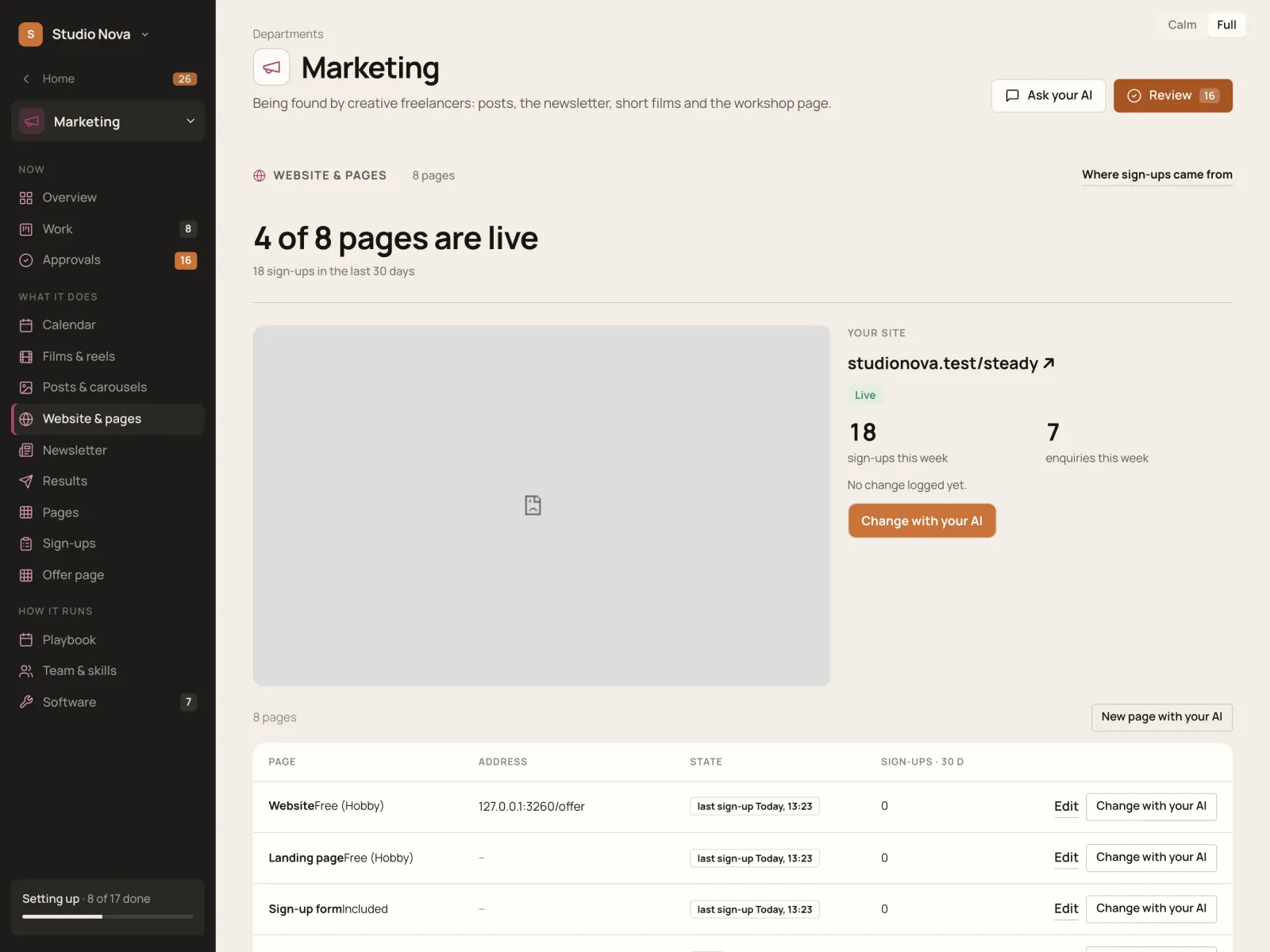This screenshot has width=1270, height=952.
Task: Click the Setting up progress bar
Action: click(108, 917)
